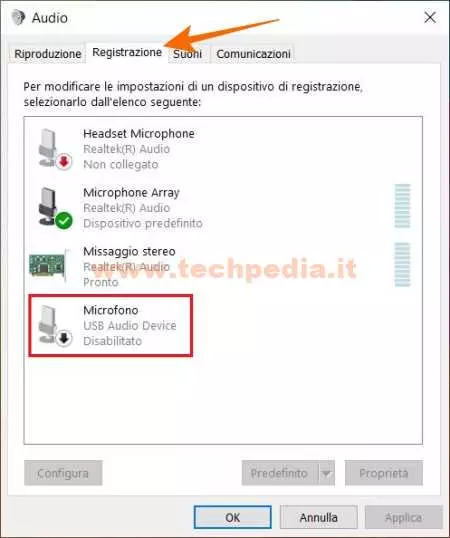Open the Suoni tab
Screen dimensions: 450x538
(187, 54)
